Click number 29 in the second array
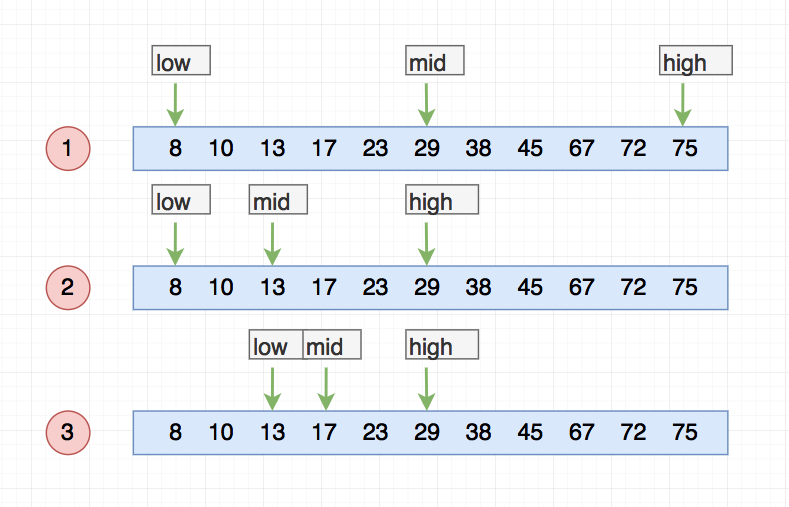This screenshot has height=507, width=789. pyautogui.click(x=427, y=288)
